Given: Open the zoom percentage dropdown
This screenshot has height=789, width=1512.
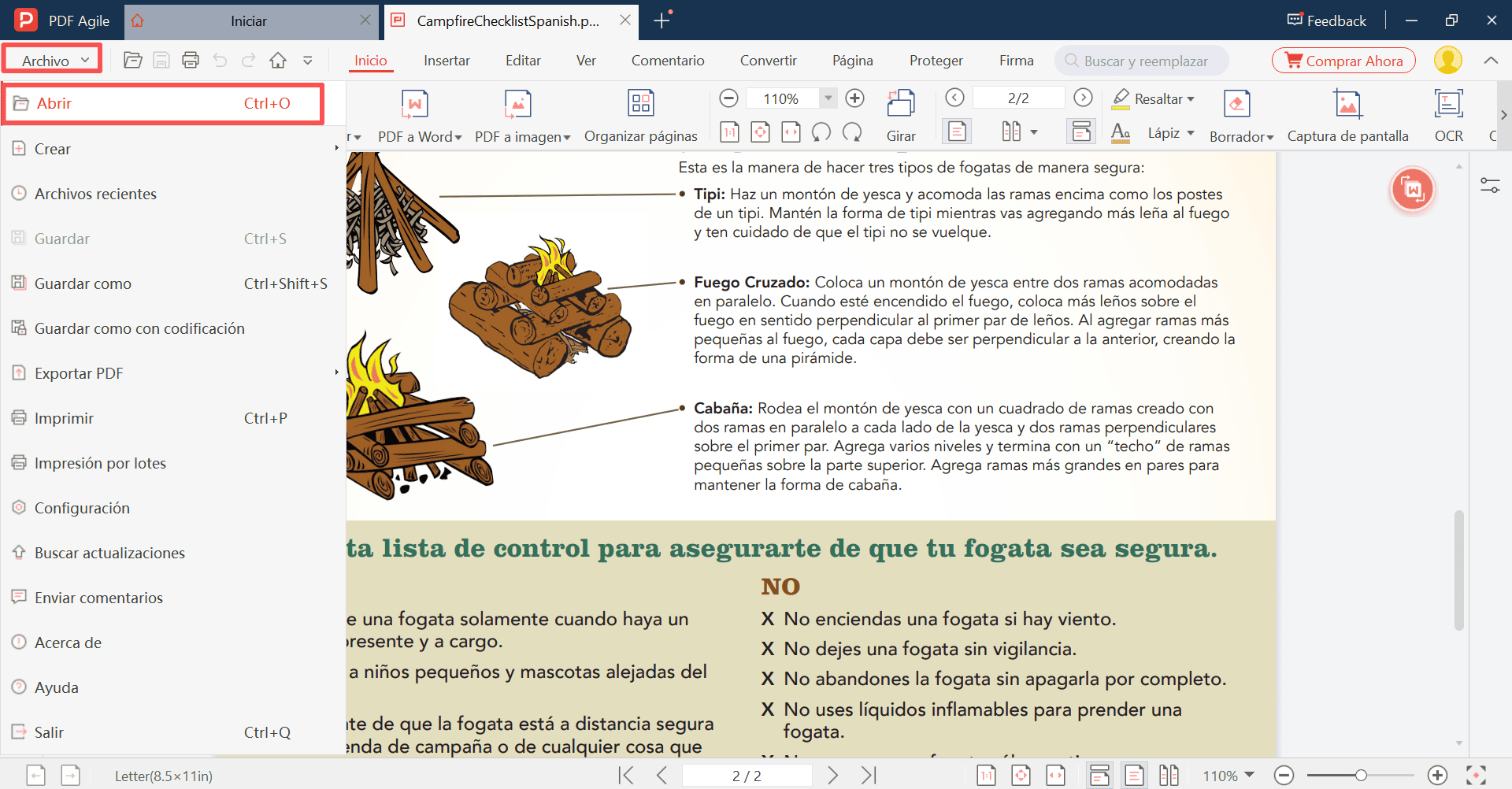Looking at the screenshot, I should pos(827,98).
